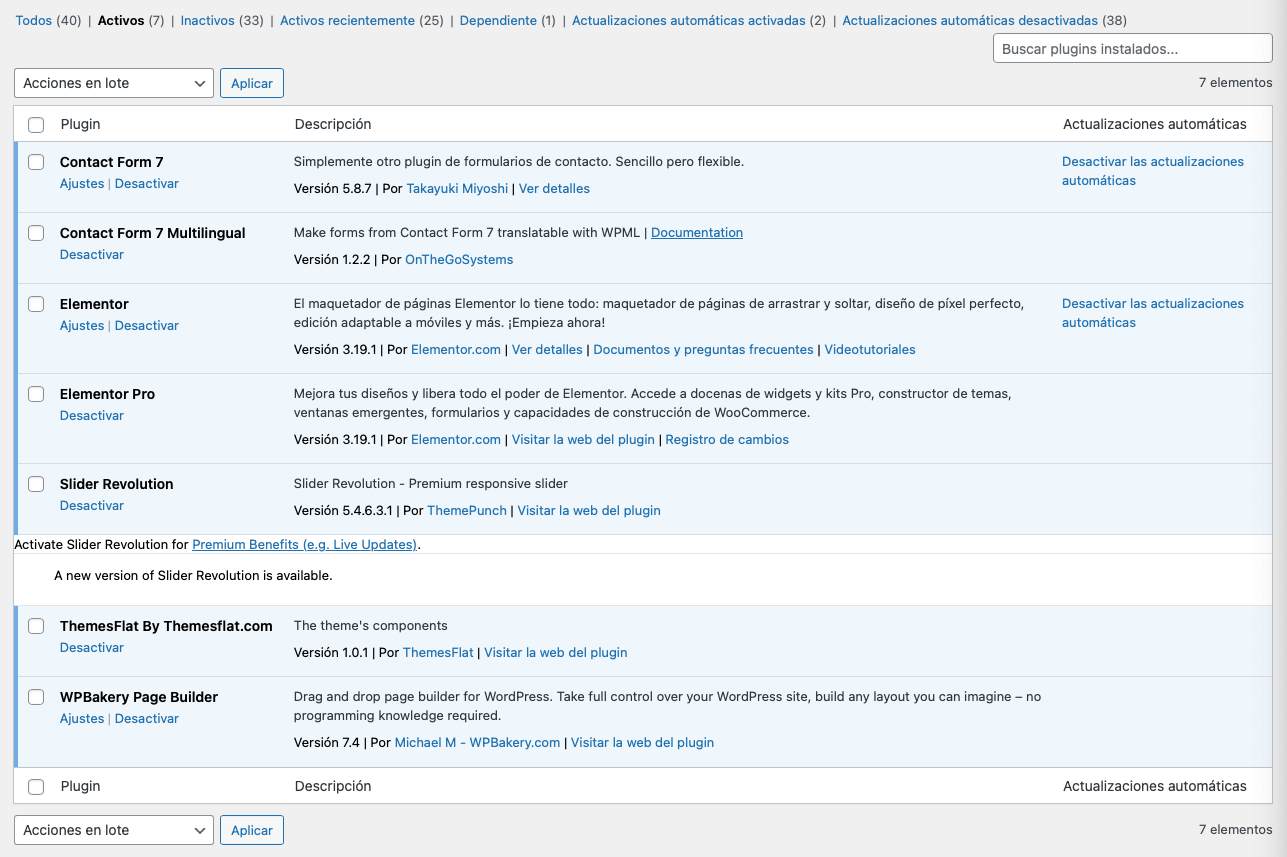Deactivate ThemesFlat By Themesflat.com
The image size is (1287, 857).
[92, 648]
